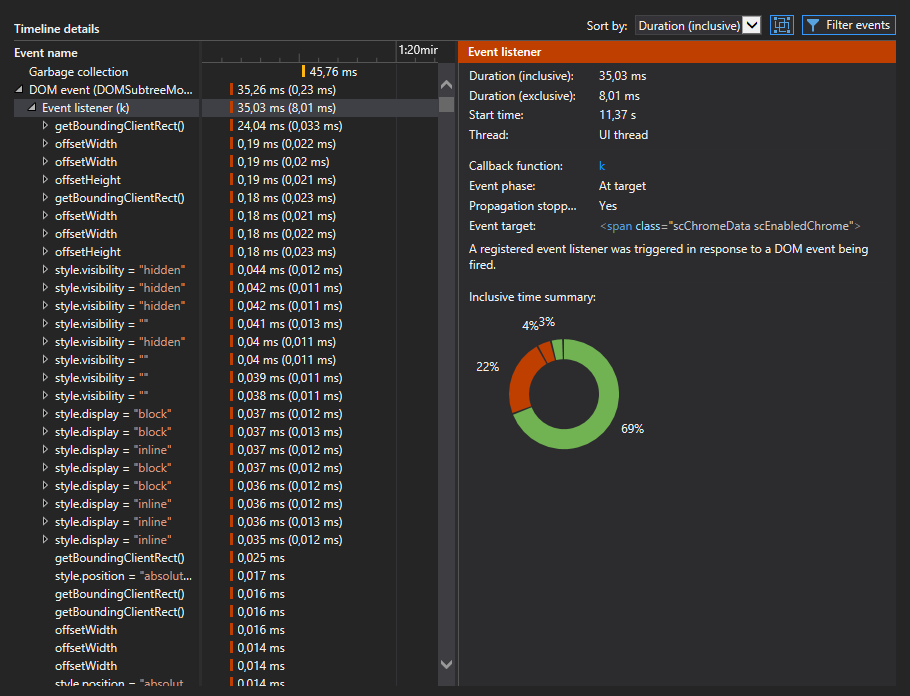Viewport: 910px width, 696px height.
Task: Select the 0,025 ms getBoundingClientRect() row
Action: (x=226, y=558)
